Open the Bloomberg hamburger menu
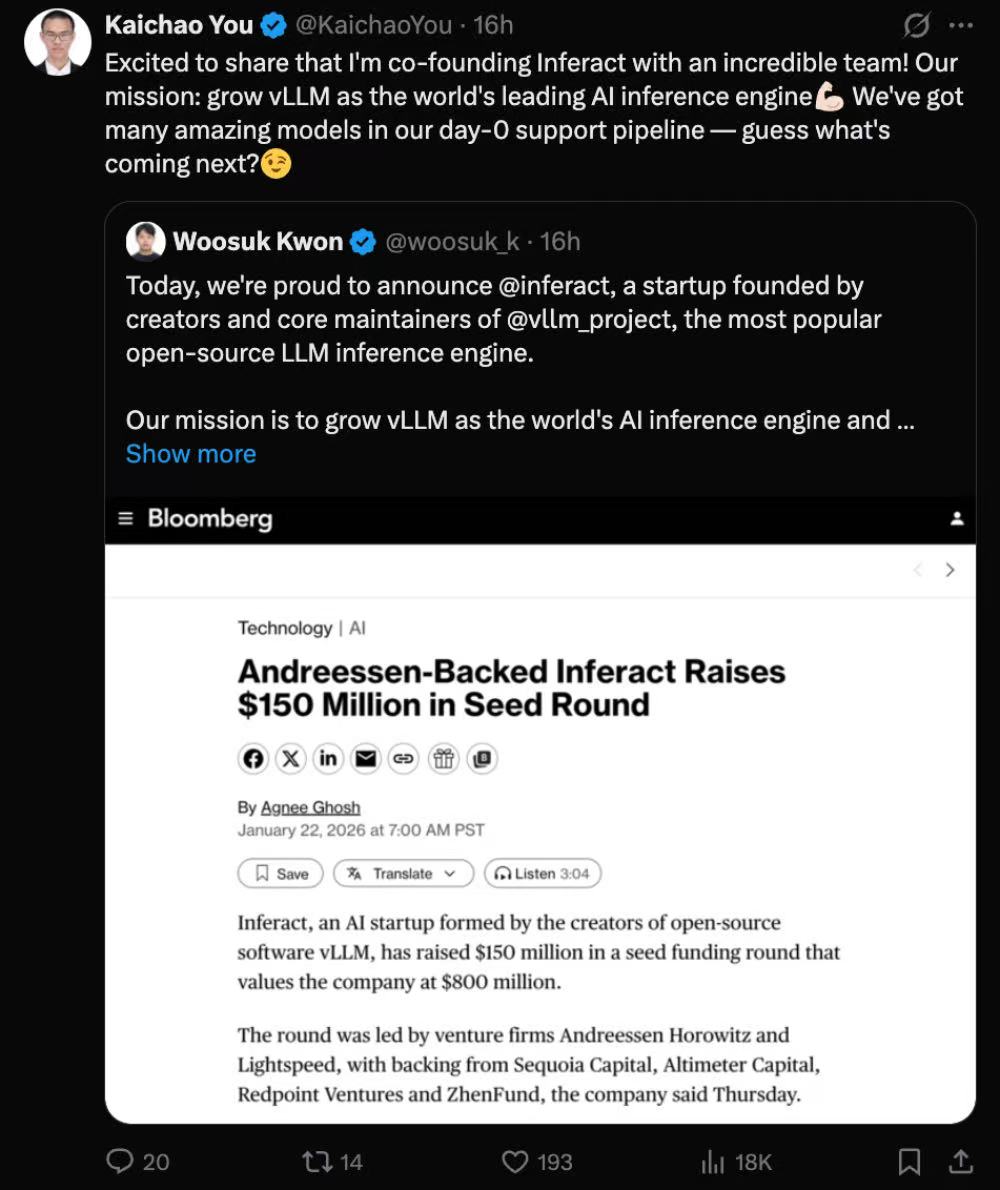This screenshot has width=1000, height=1190. (x=125, y=518)
